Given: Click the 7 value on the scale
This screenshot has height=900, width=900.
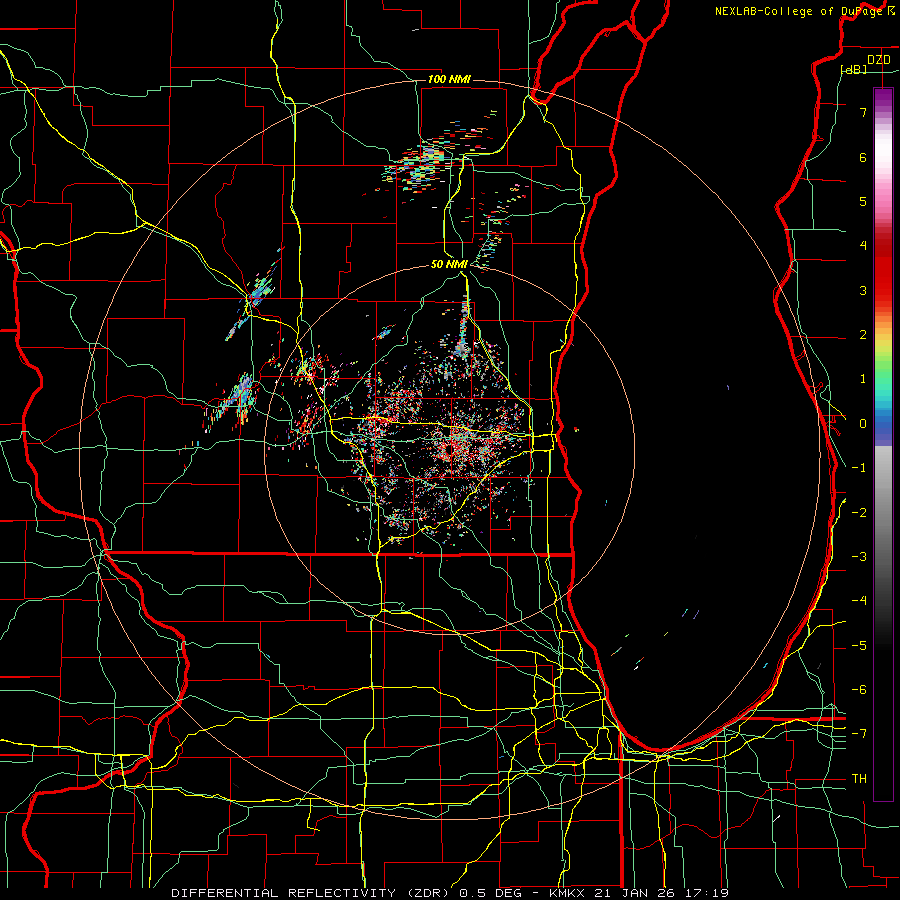Looking at the screenshot, I should [x=863, y=112].
